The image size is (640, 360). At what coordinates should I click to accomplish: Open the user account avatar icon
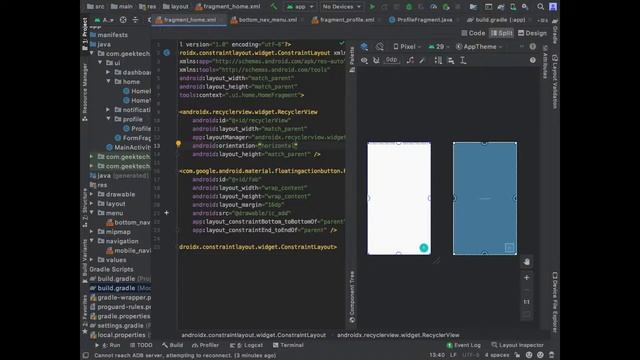pyautogui.click(x=553, y=7)
